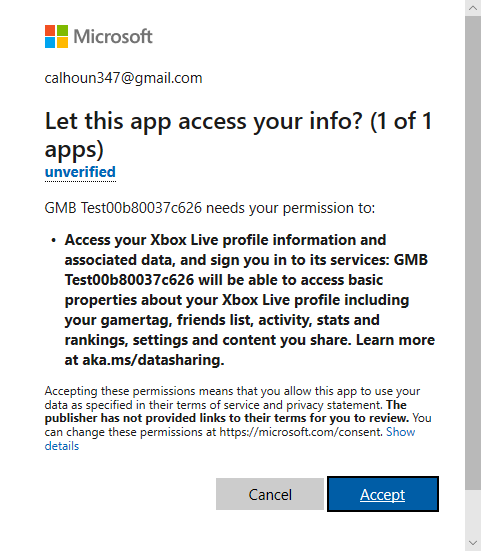Click the scrollbar track below the thumb
Image resolution: width=481 pixels, height=551 pixels.
(473, 512)
